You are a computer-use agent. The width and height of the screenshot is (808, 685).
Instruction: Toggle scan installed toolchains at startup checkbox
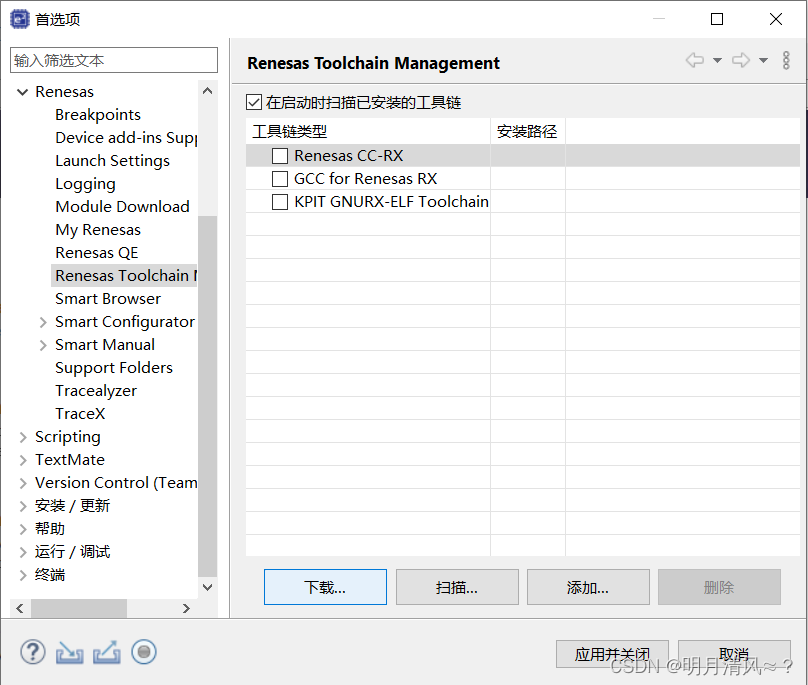(254, 102)
